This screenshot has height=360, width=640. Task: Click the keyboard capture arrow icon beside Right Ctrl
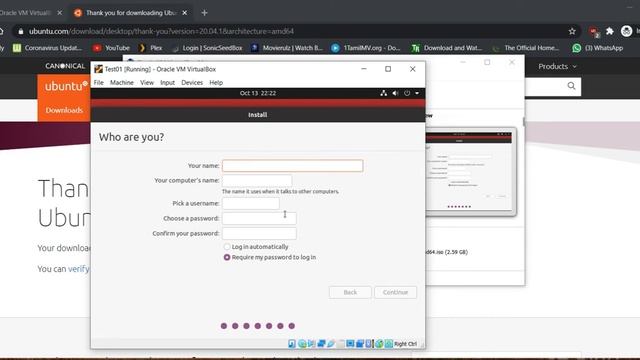click(x=389, y=344)
